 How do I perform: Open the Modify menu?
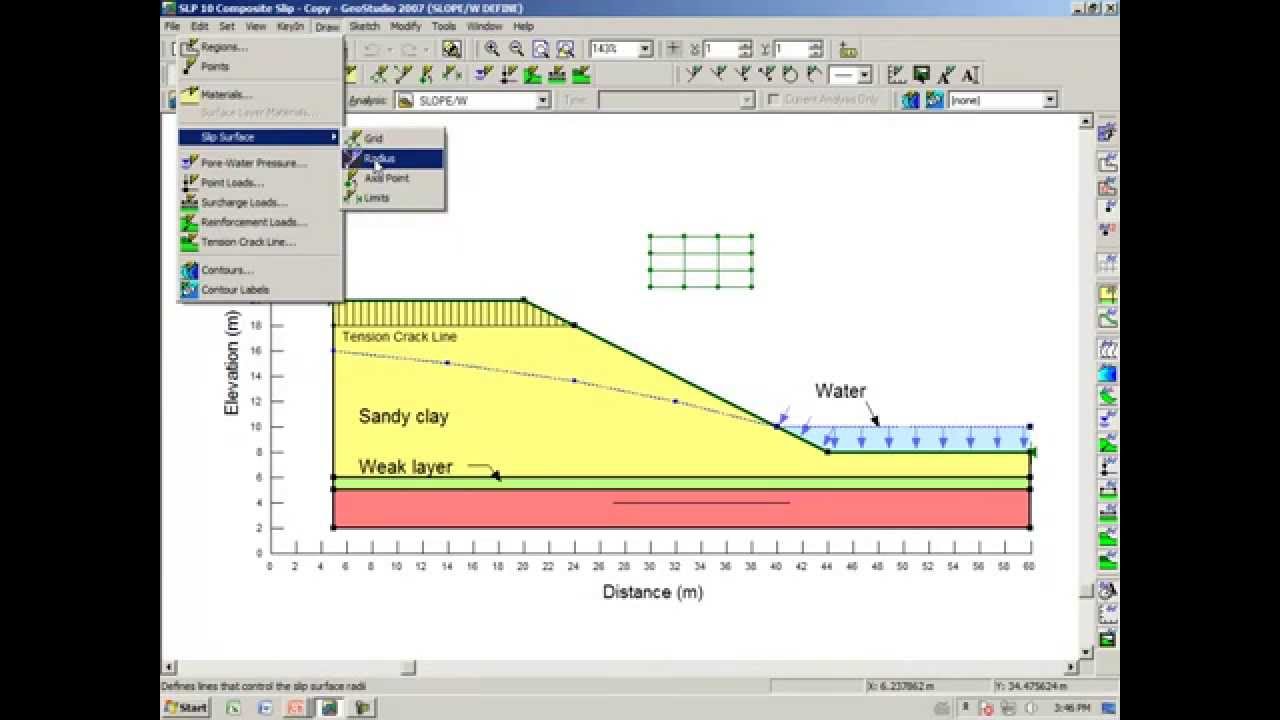point(405,26)
